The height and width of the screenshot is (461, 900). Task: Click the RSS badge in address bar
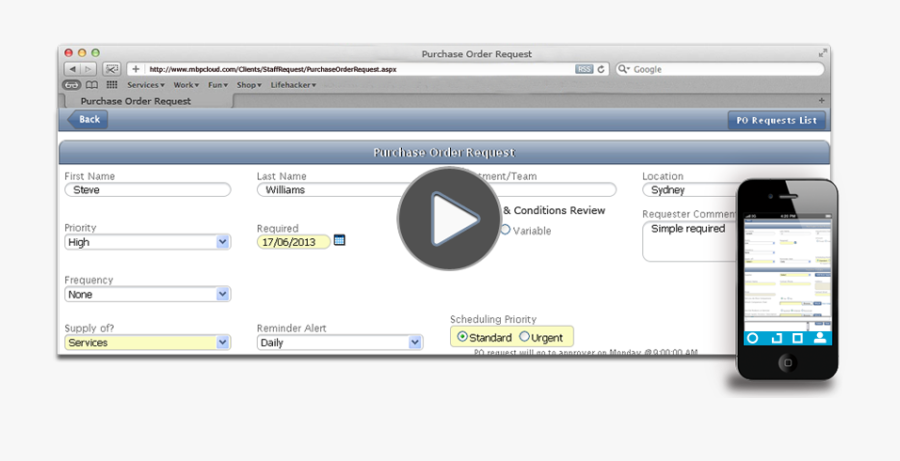point(584,69)
